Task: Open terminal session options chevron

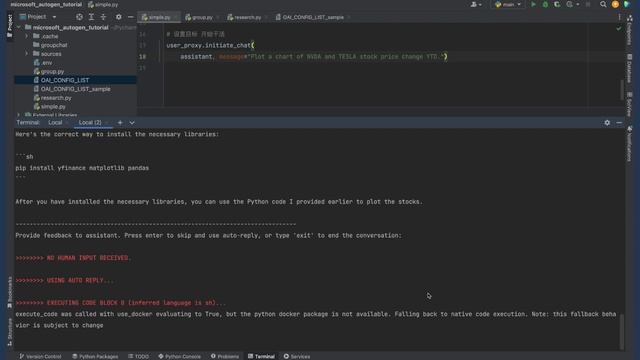Action: click(x=132, y=122)
